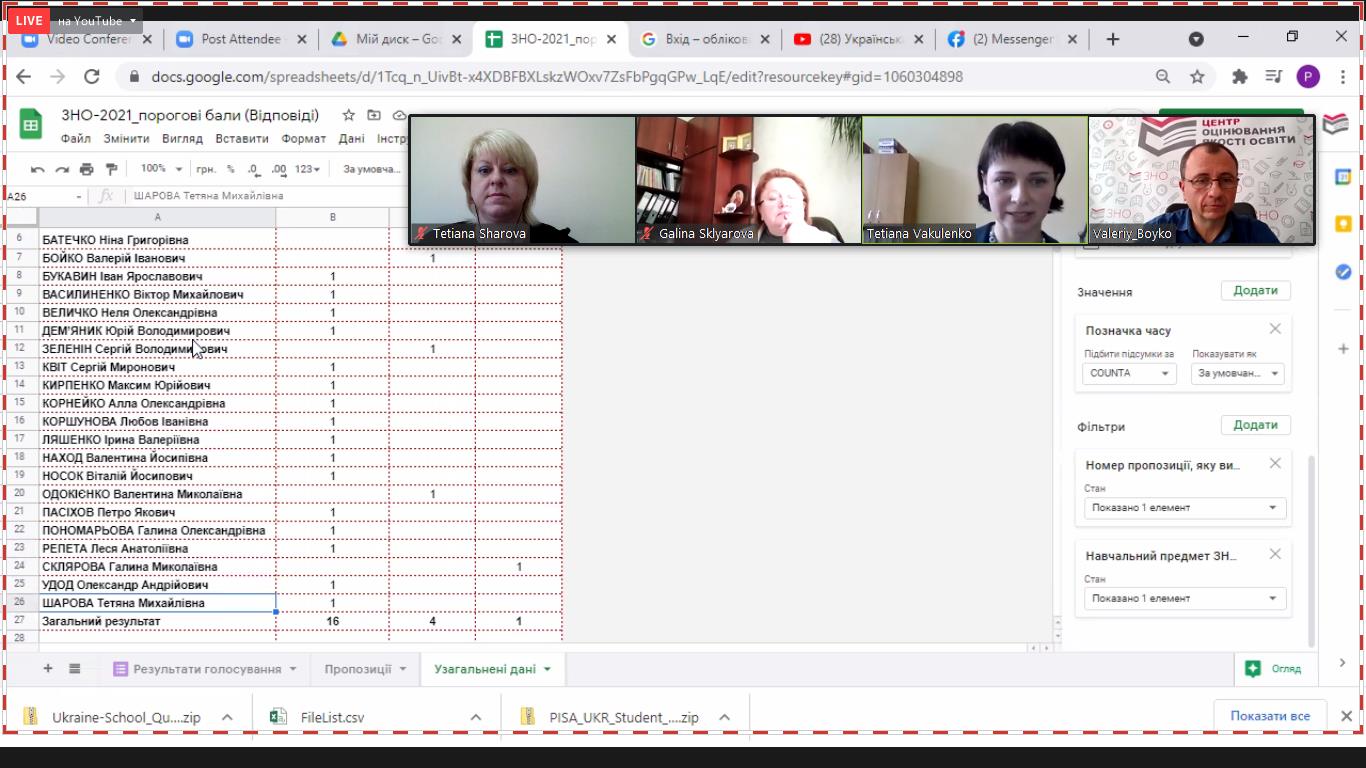Undo the last action in toolbar
Image resolution: width=1366 pixels, height=768 pixels.
38,169
